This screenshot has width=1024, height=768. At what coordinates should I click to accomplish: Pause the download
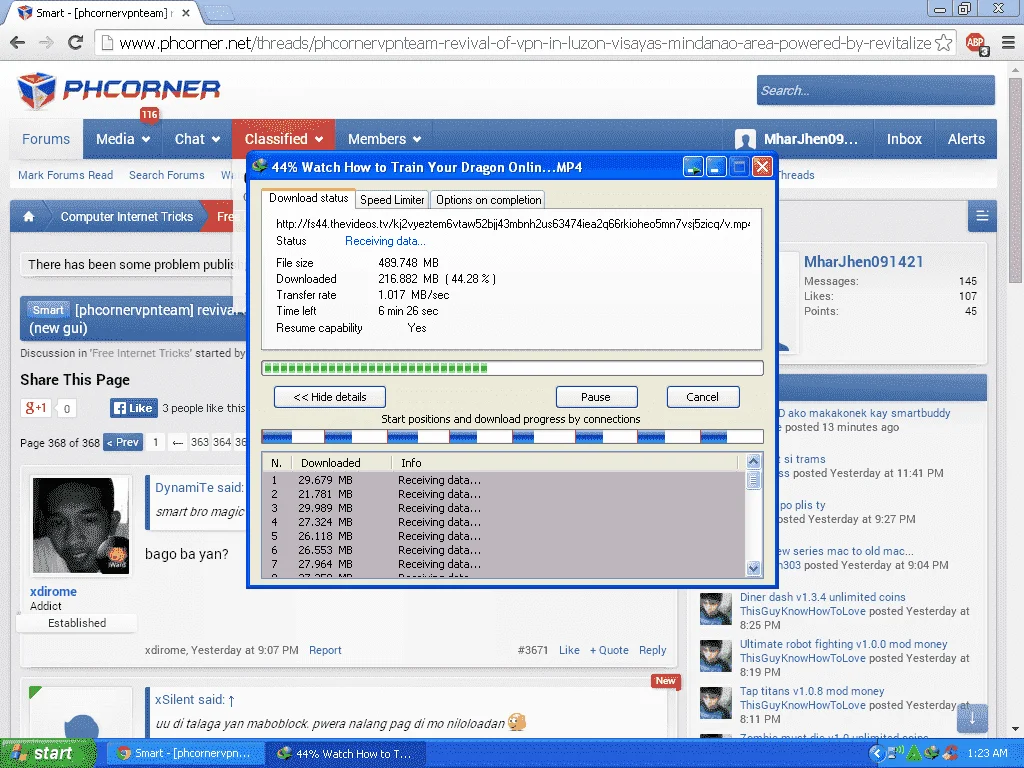596,397
